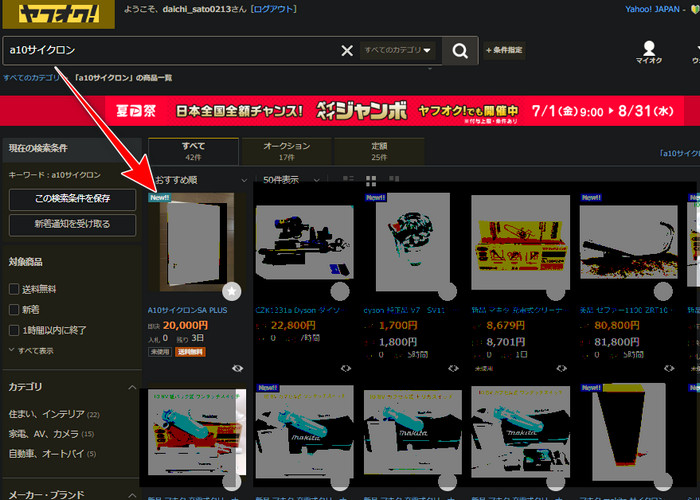Screen dimensions: 700x500
Task: Select the large tile view icon
Action: (394, 179)
